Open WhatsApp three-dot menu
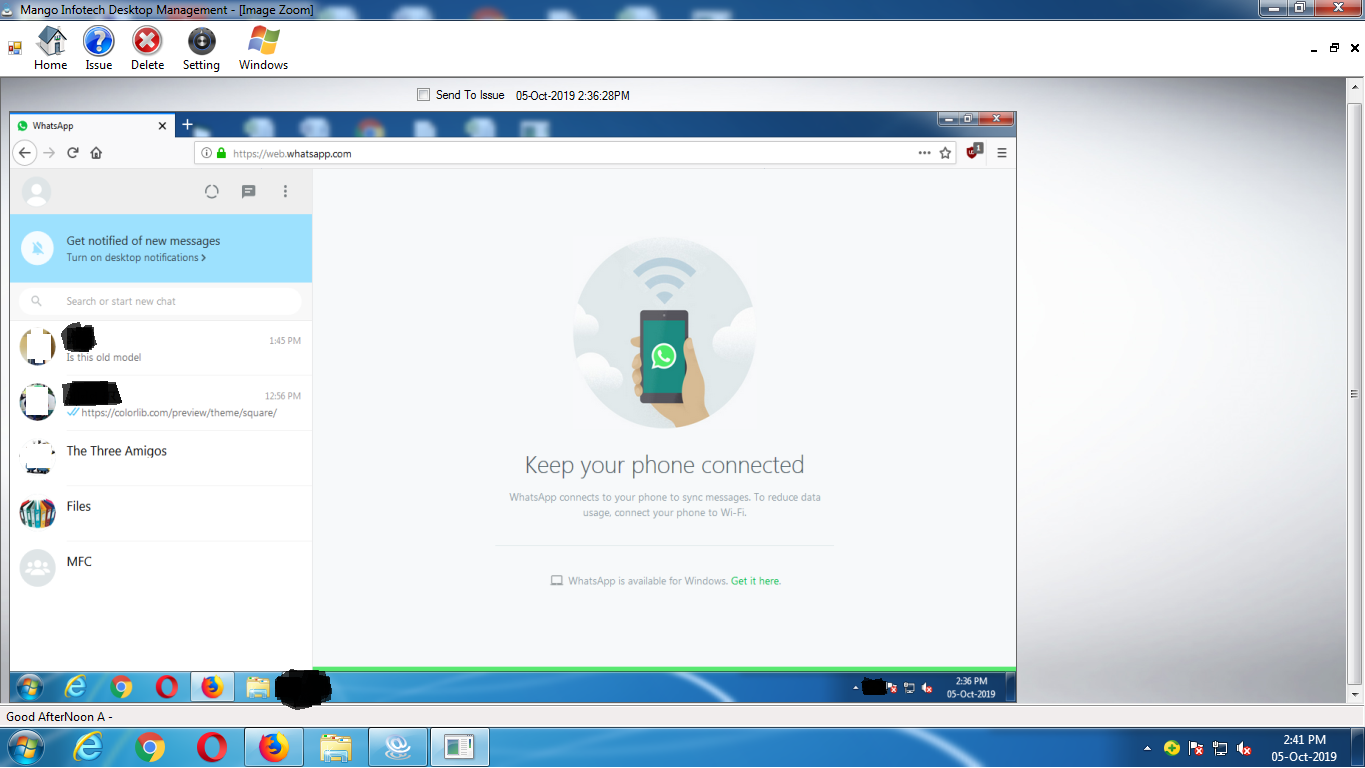 [x=285, y=192]
